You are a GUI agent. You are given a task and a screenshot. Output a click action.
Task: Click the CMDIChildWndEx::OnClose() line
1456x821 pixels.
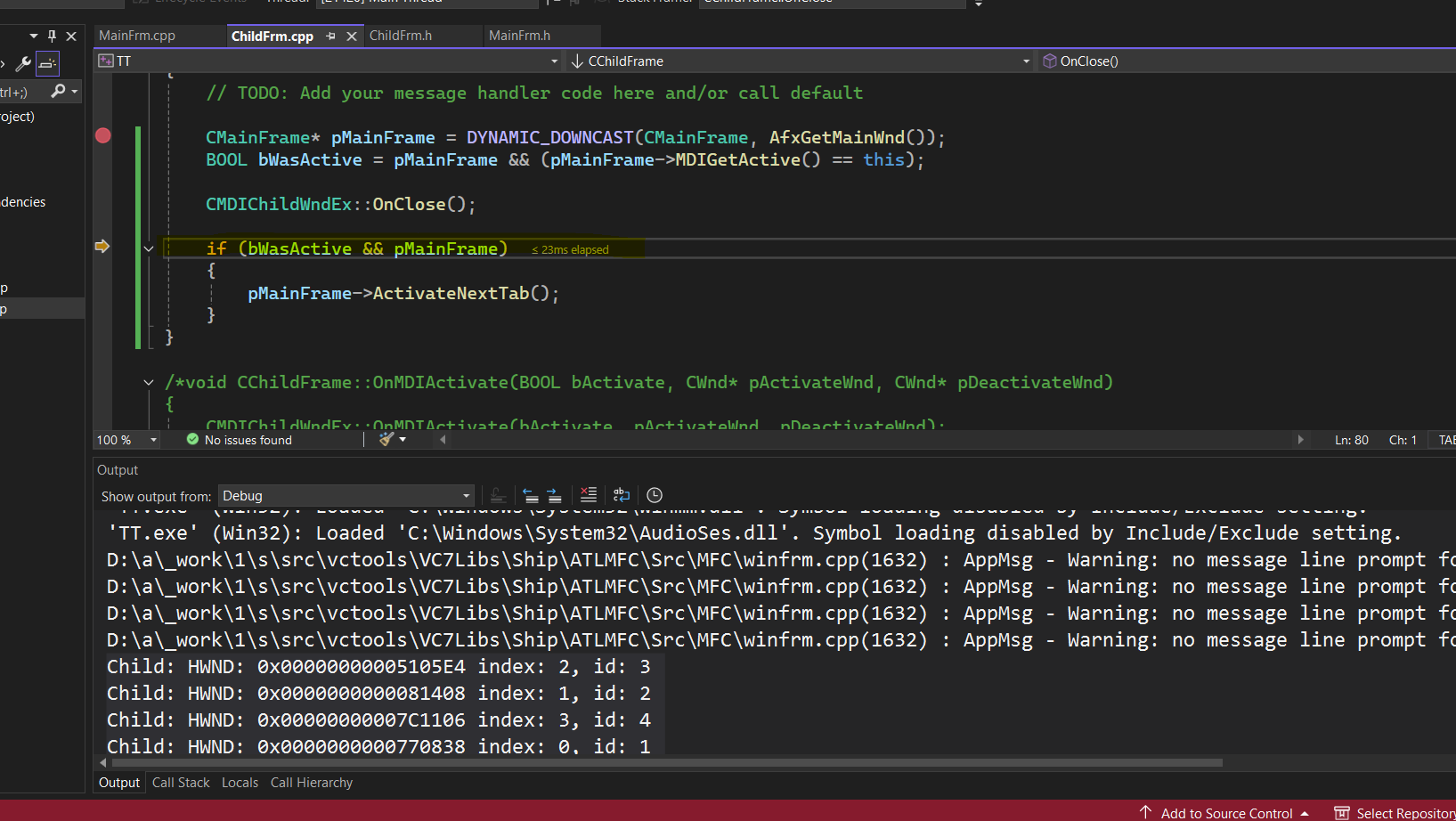[x=340, y=204]
